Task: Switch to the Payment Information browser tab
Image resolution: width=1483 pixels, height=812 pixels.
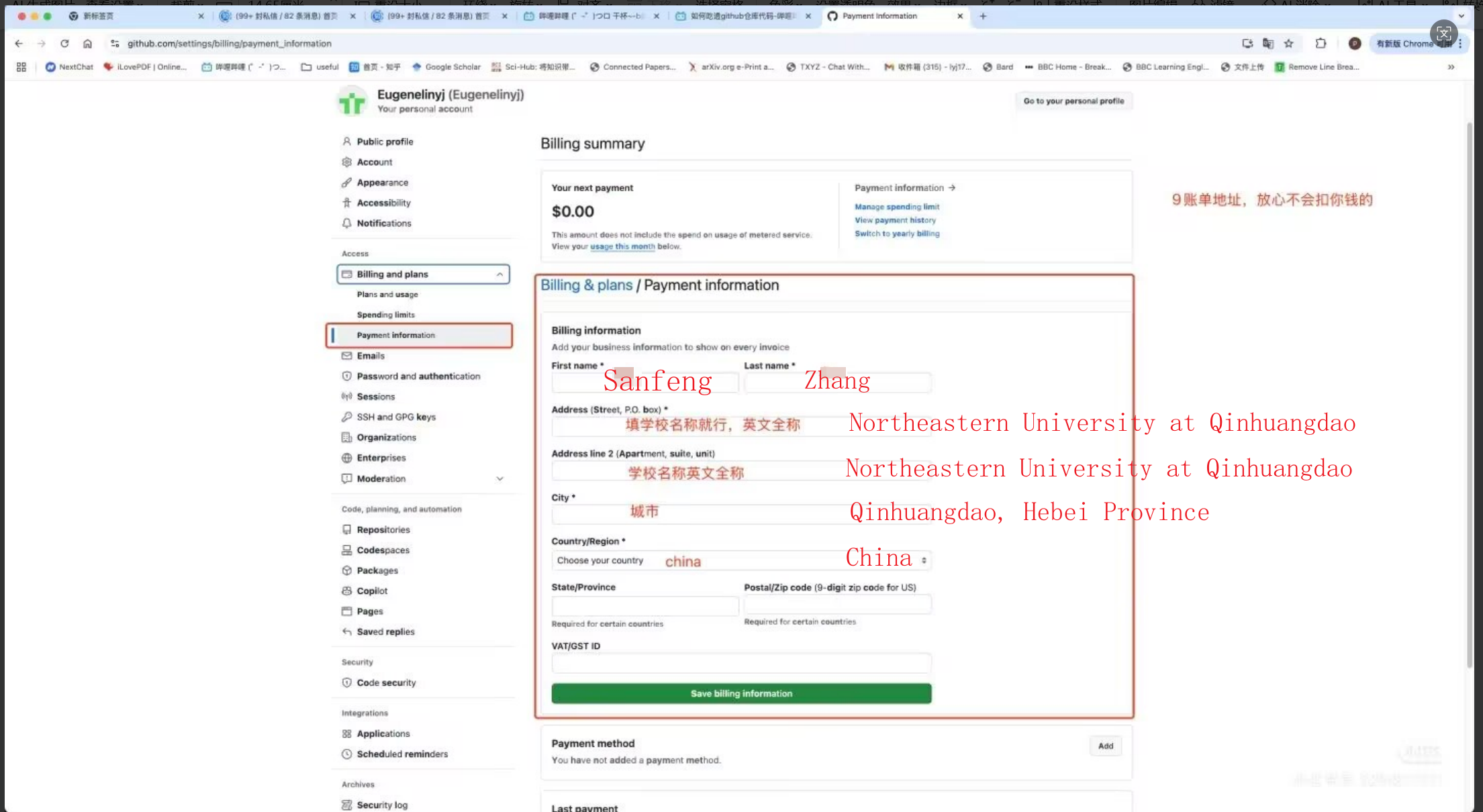Action: [x=896, y=16]
